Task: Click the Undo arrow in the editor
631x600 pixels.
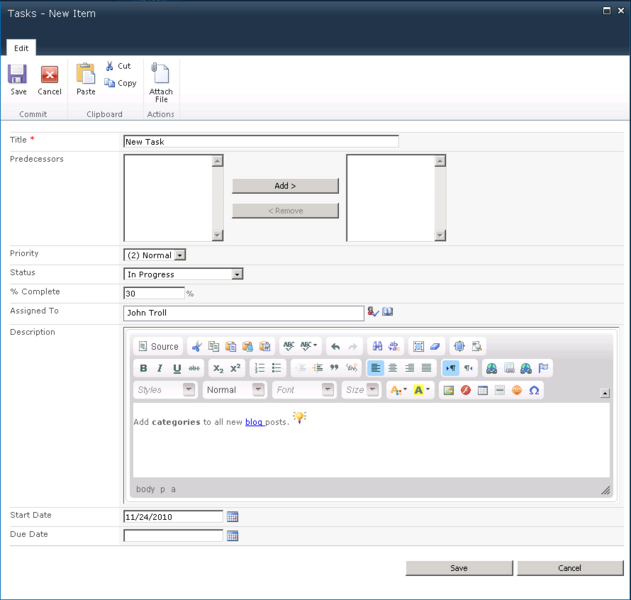Action: (335, 346)
